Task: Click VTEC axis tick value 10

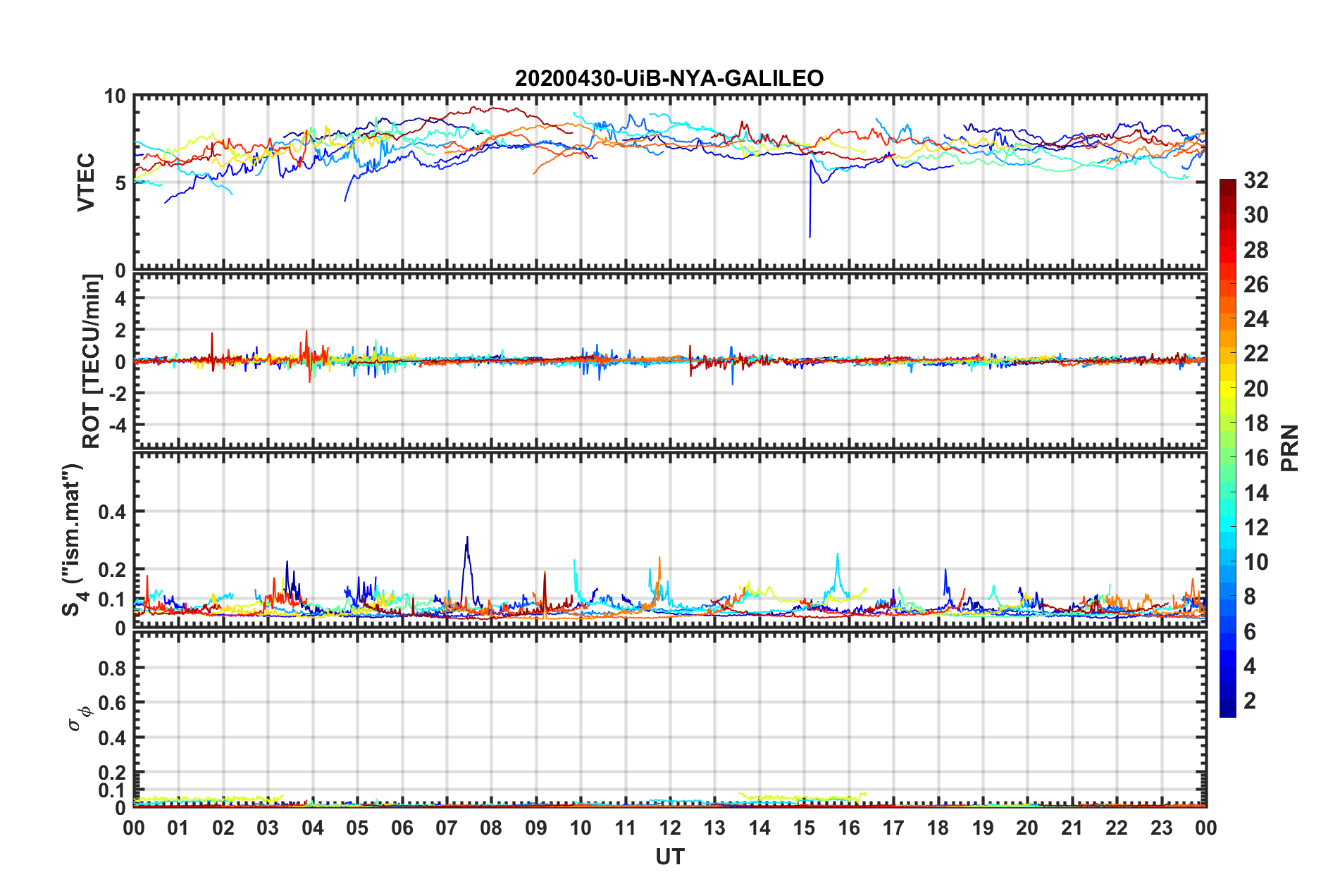Action: (115, 96)
